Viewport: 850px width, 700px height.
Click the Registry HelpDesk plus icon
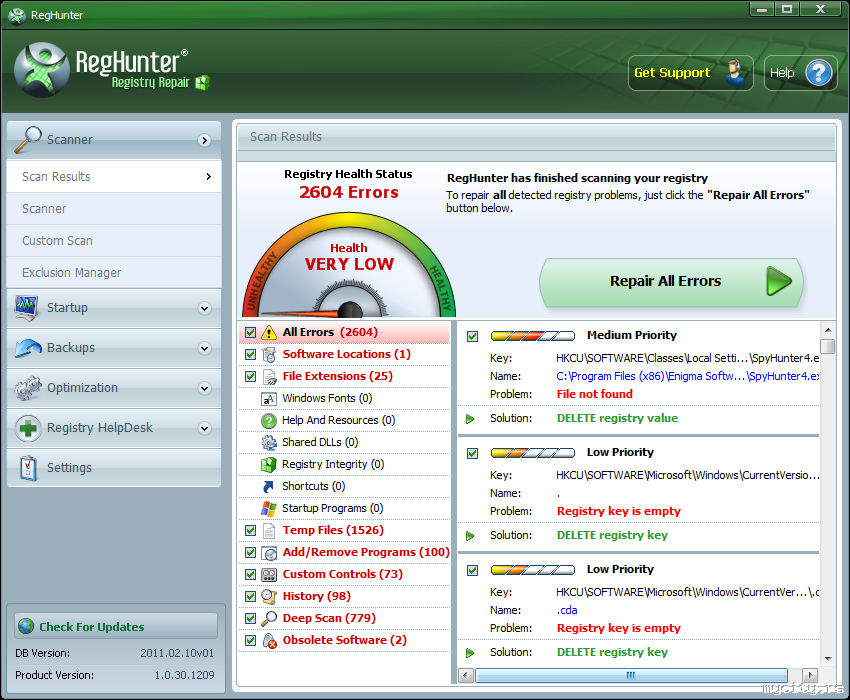[28, 428]
